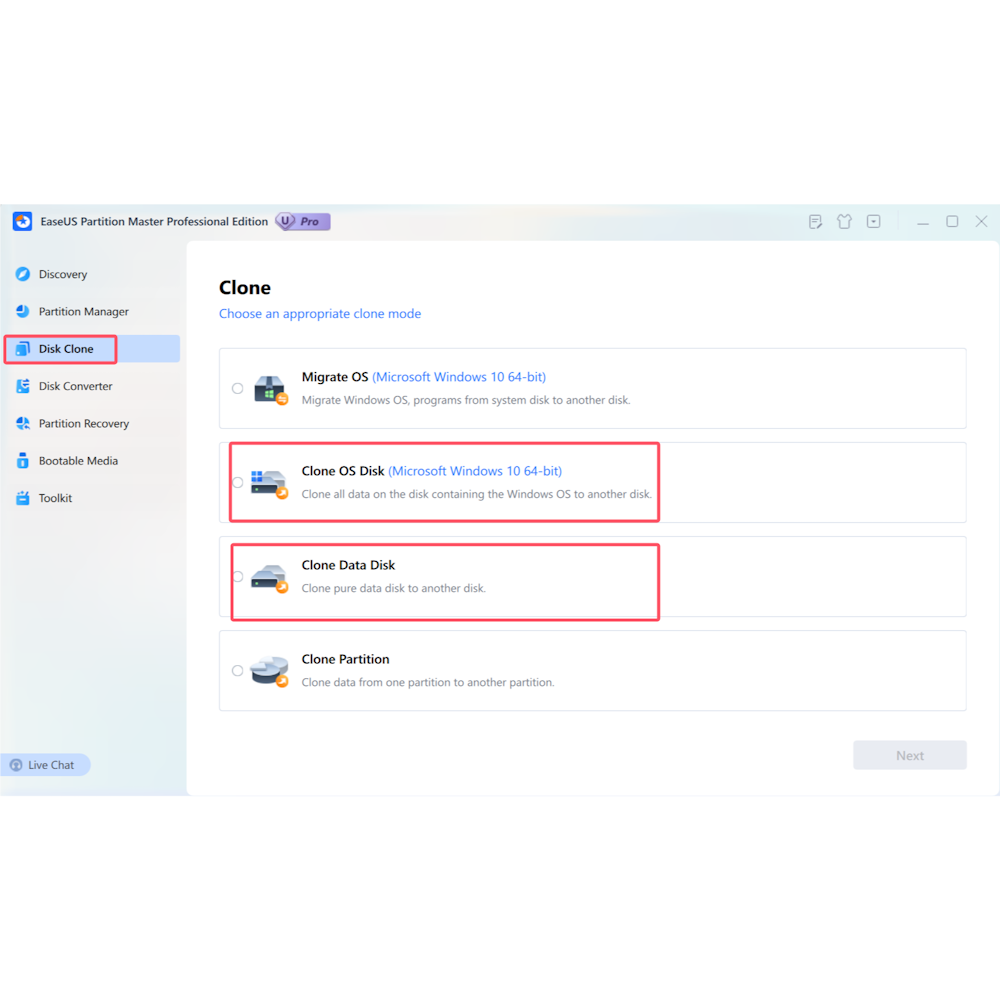Image resolution: width=1000 pixels, height=1000 pixels.
Task: Click the EaseUS logo in the title bar
Action: 22,221
